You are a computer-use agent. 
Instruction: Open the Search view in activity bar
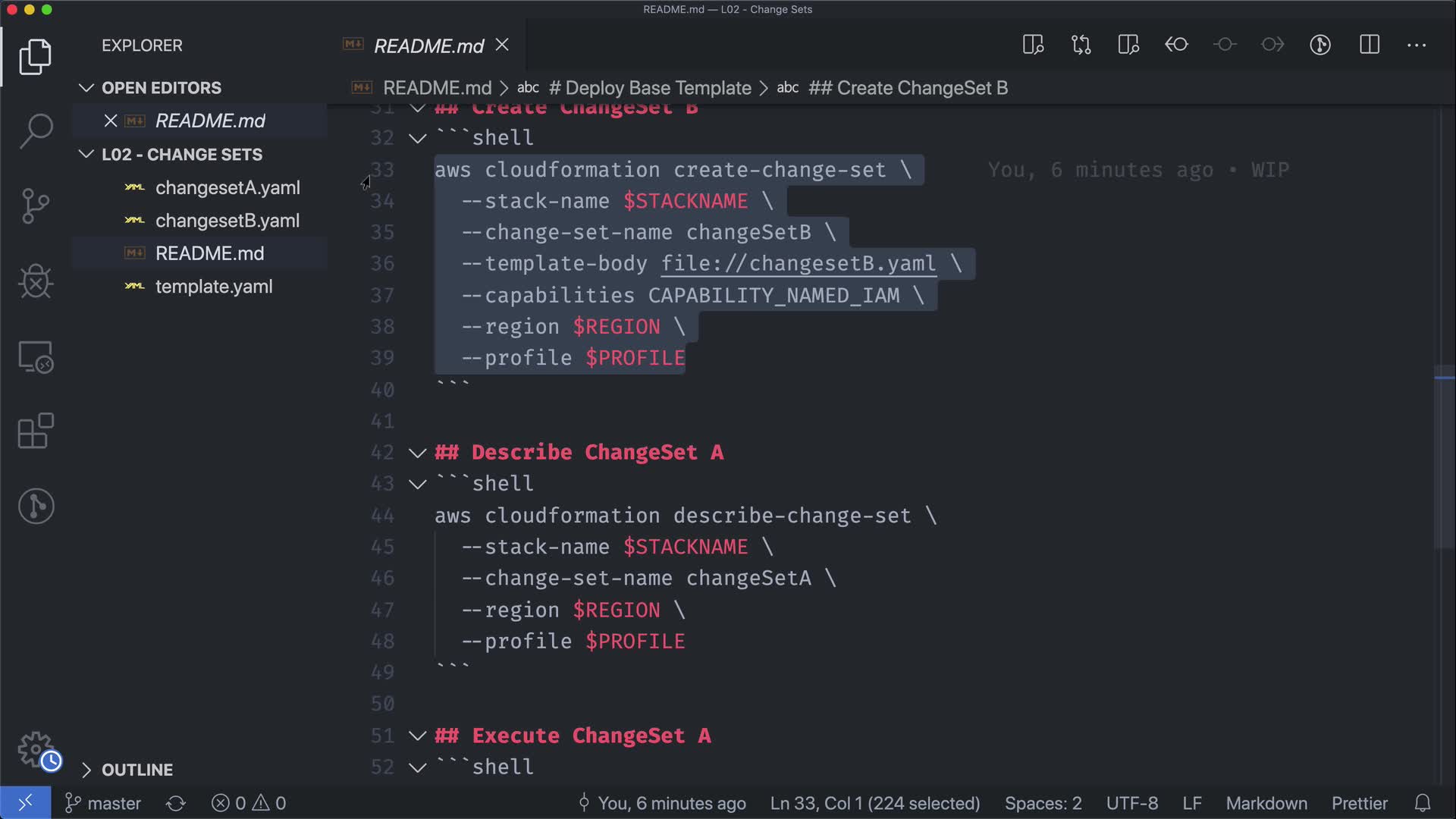[x=36, y=130]
